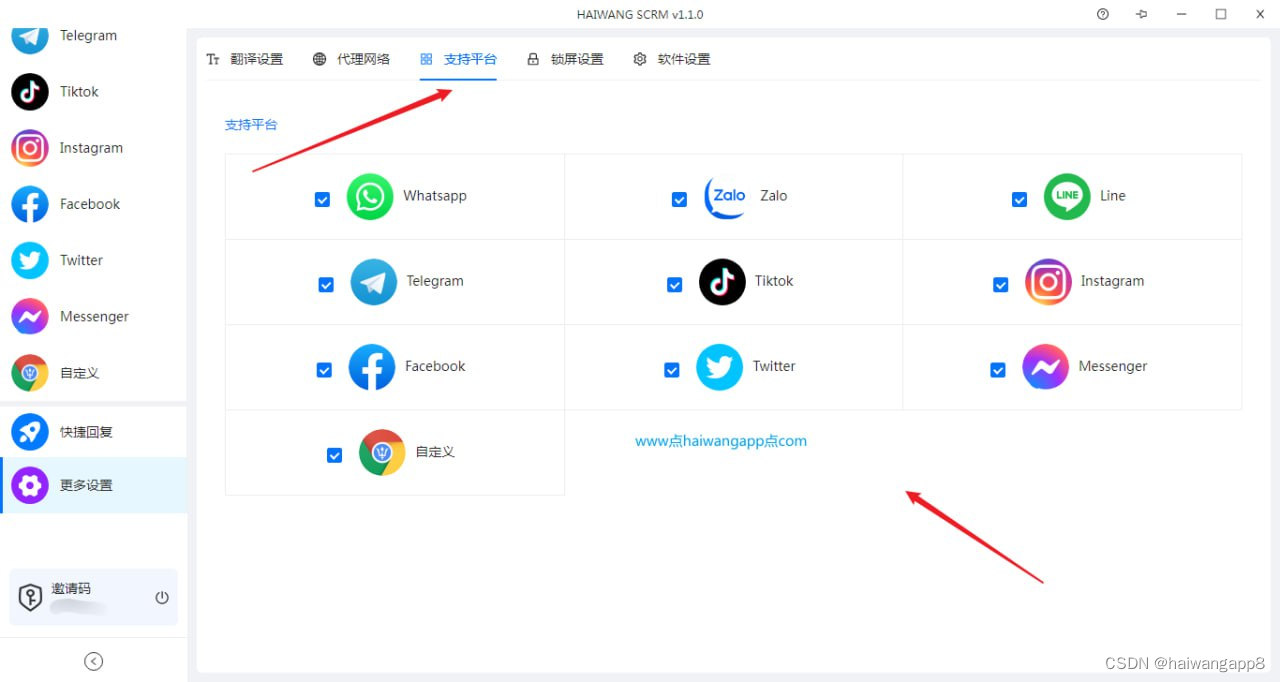This screenshot has height=682, width=1280.
Task: Click the 邀请码 power button
Action: coord(161,597)
